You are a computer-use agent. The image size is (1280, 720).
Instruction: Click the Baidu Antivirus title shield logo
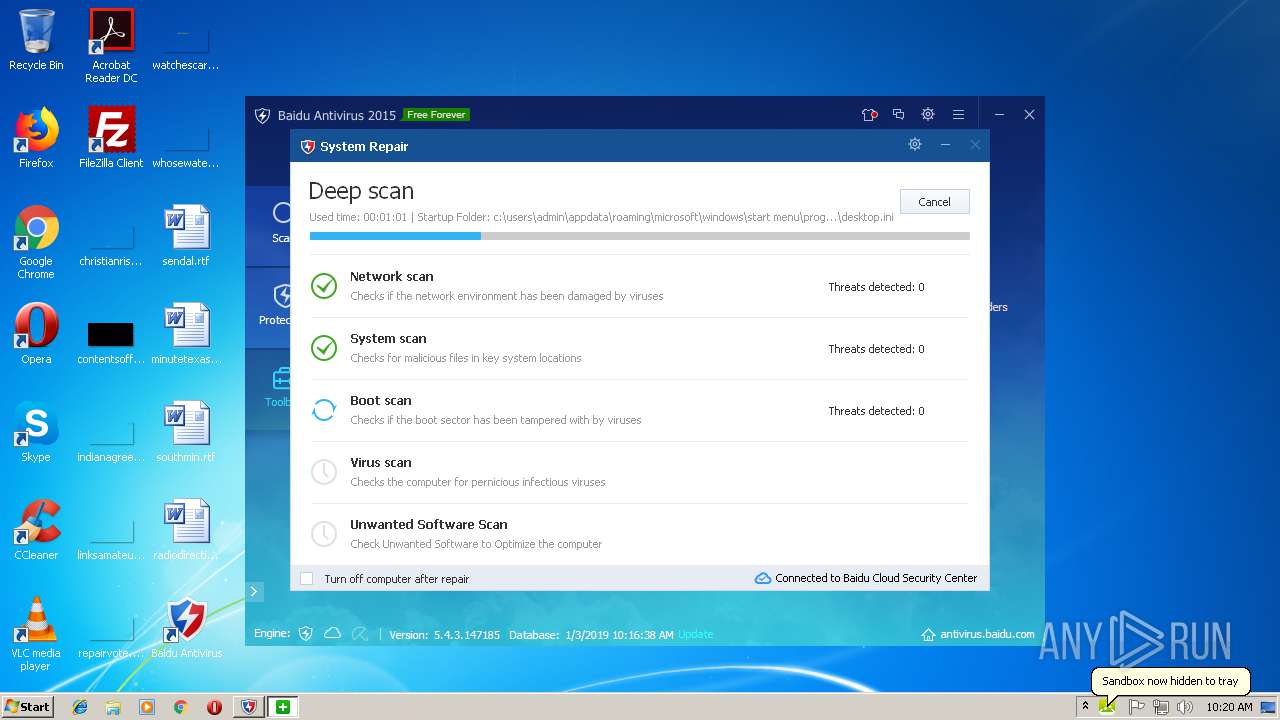pyautogui.click(x=262, y=115)
